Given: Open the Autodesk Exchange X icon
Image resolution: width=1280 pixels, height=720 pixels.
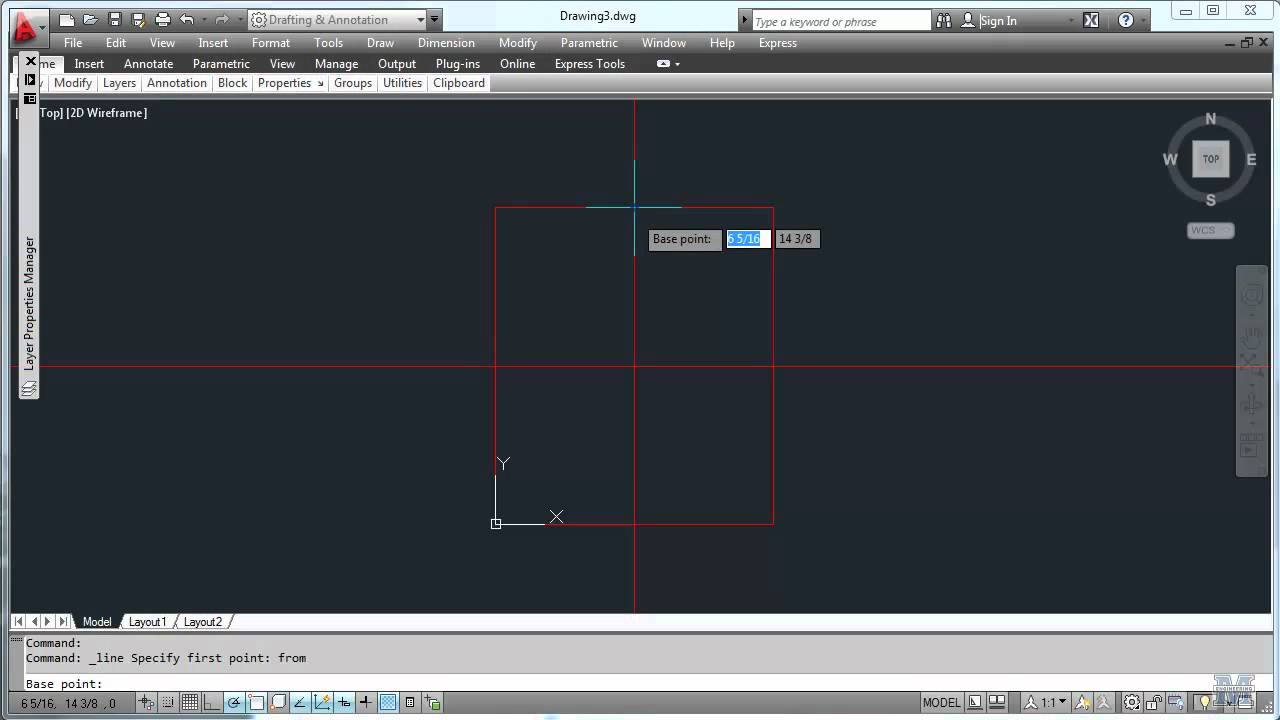Looking at the screenshot, I should tap(1091, 20).
